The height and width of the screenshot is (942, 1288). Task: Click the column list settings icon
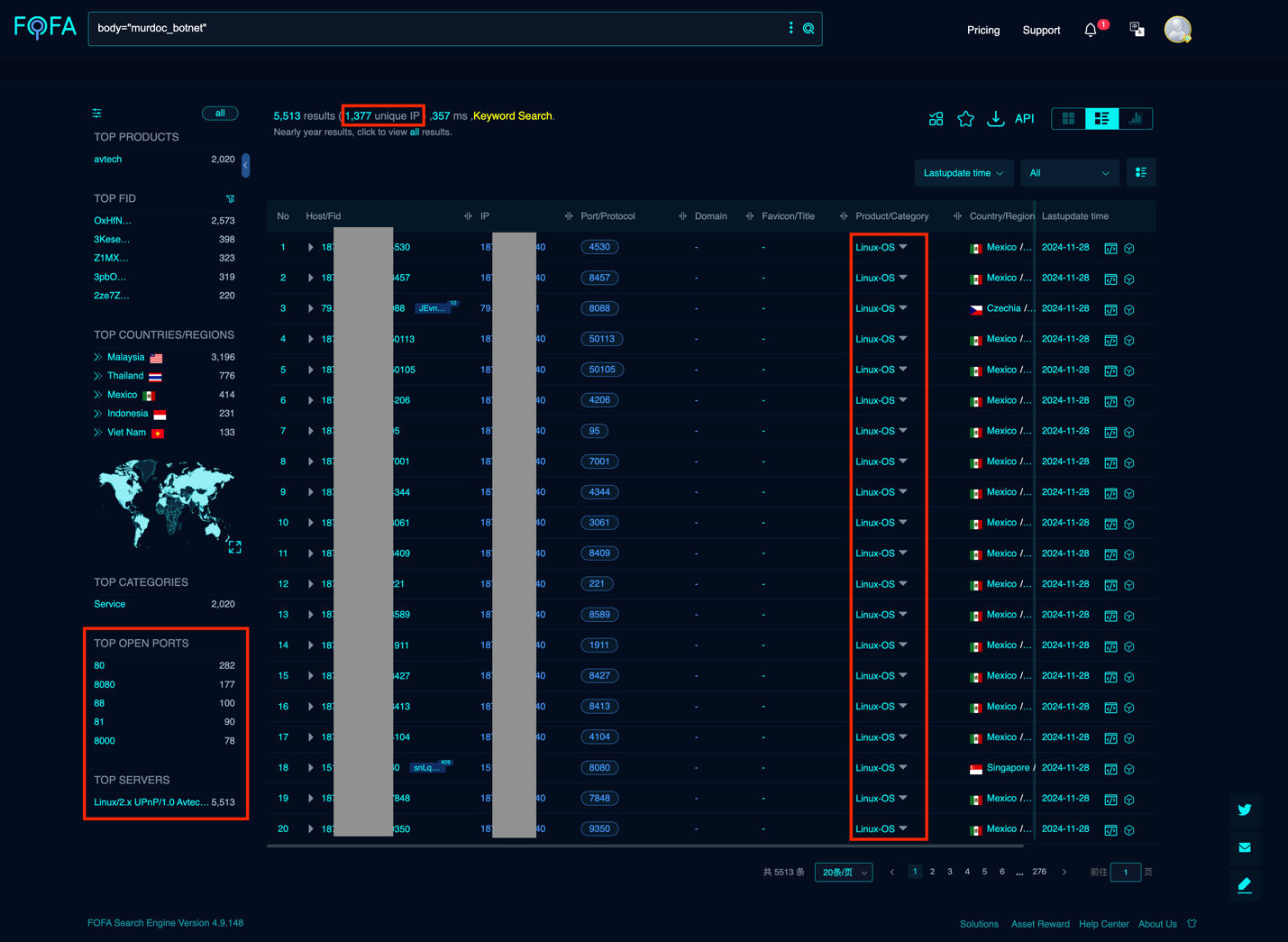tap(1141, 172)
